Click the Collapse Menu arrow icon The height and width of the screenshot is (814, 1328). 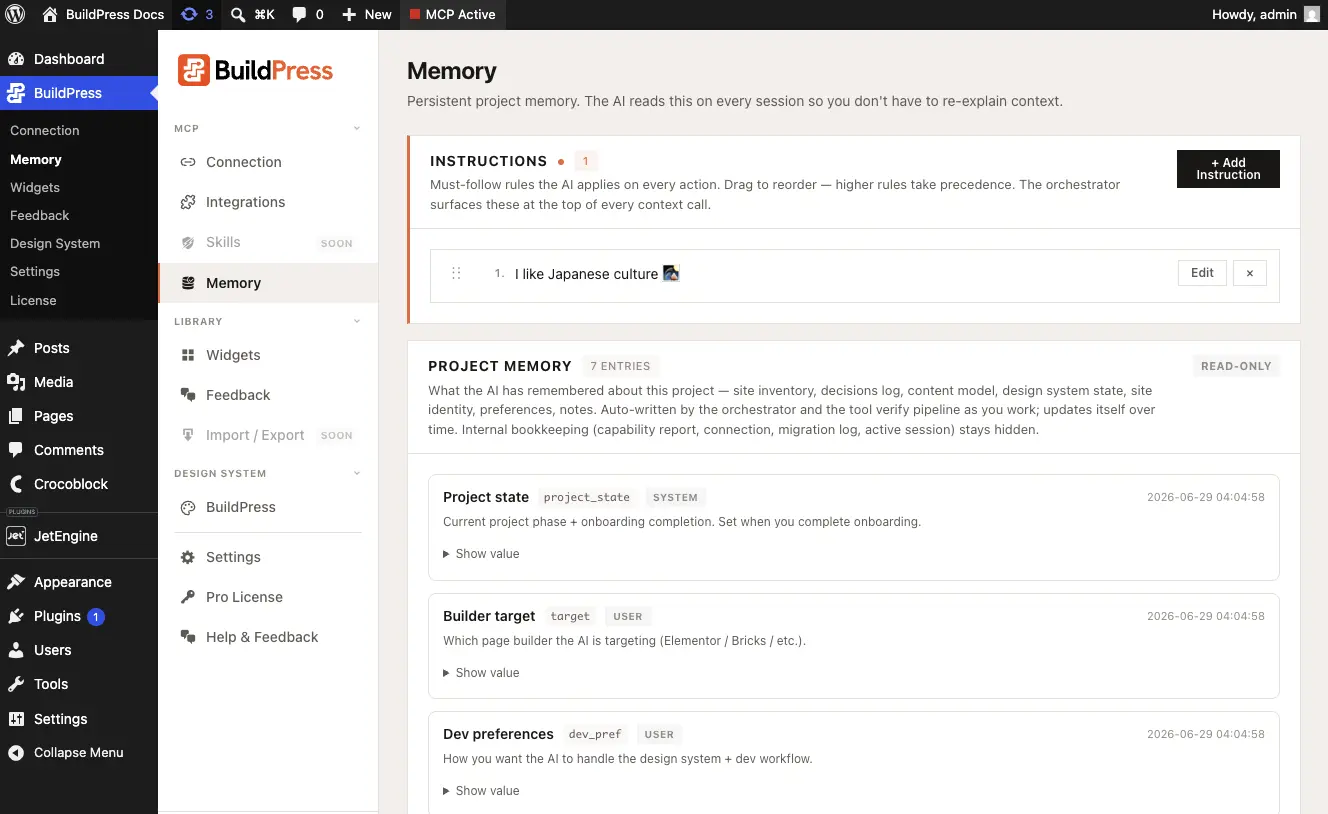click(x=16, y=753)
